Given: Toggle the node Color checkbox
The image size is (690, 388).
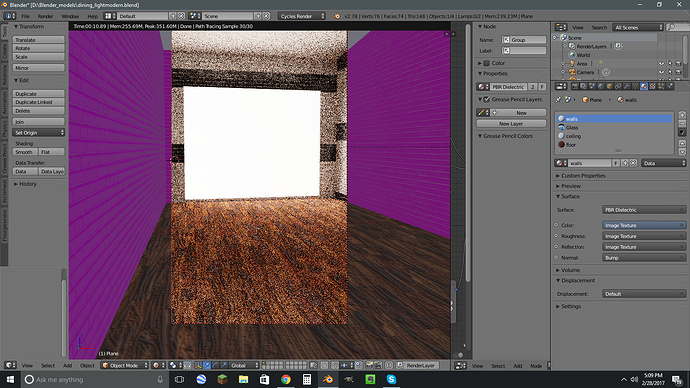Looking at the screenshot, I should coord(487,63).
